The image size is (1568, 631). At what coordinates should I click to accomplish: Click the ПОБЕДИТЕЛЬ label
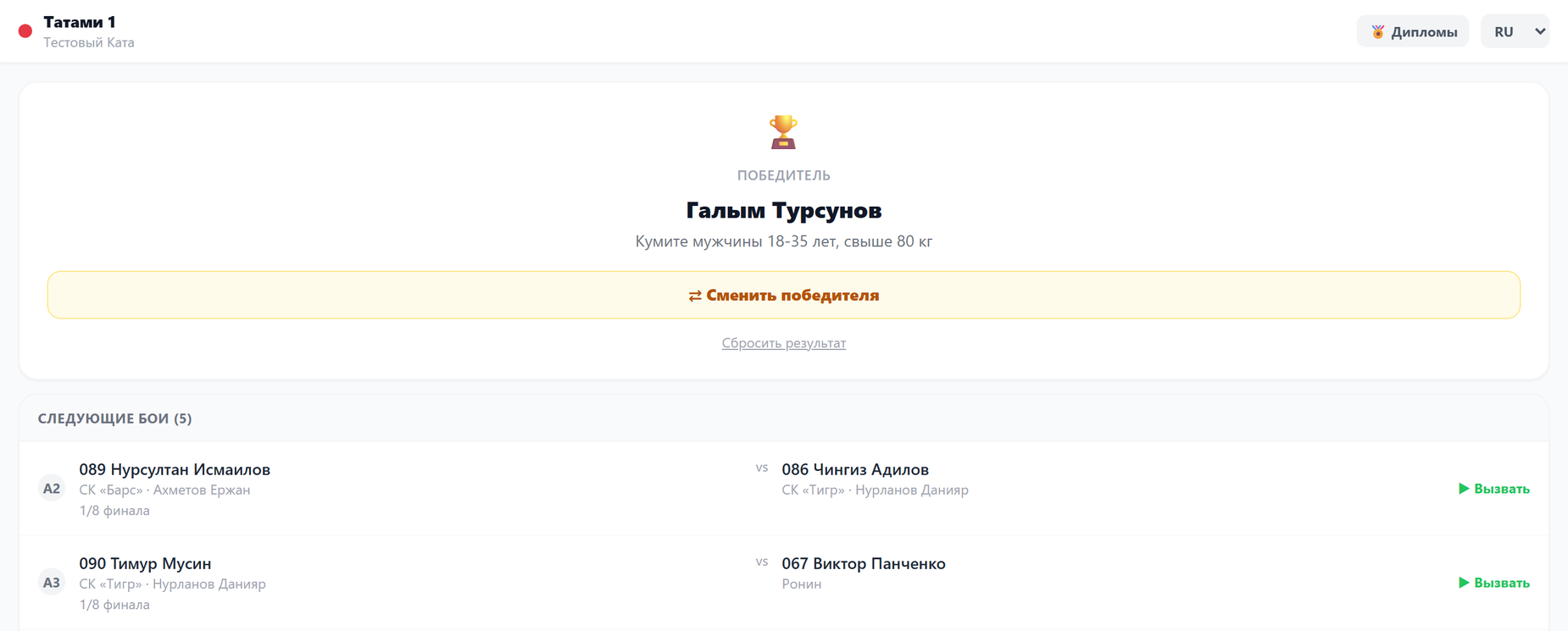(784, 175)
